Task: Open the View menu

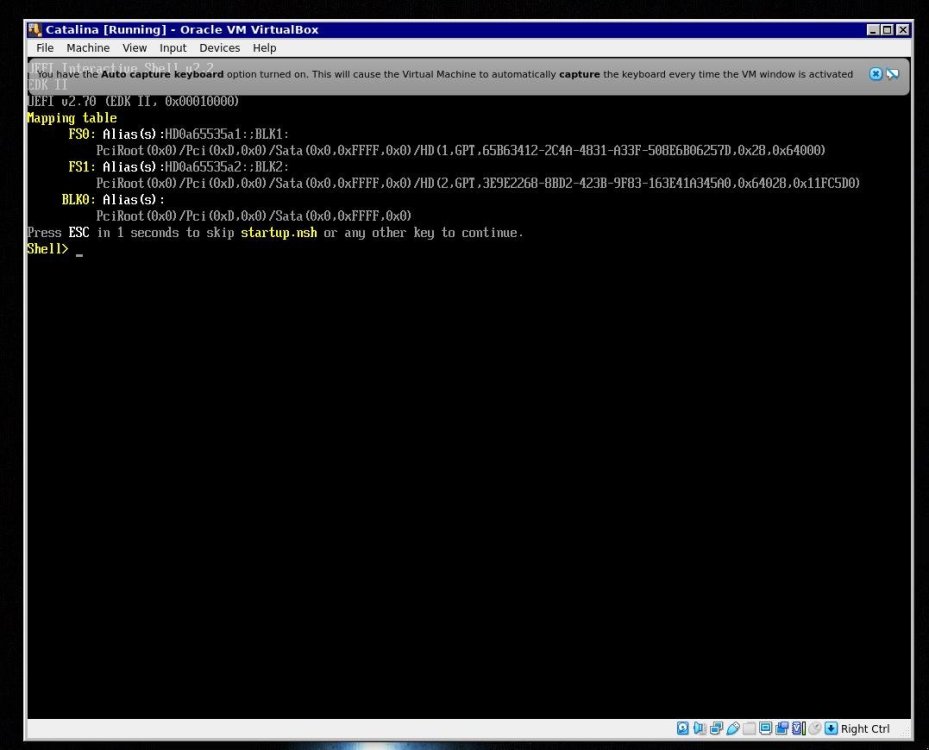Action: [x=134, y=48]
